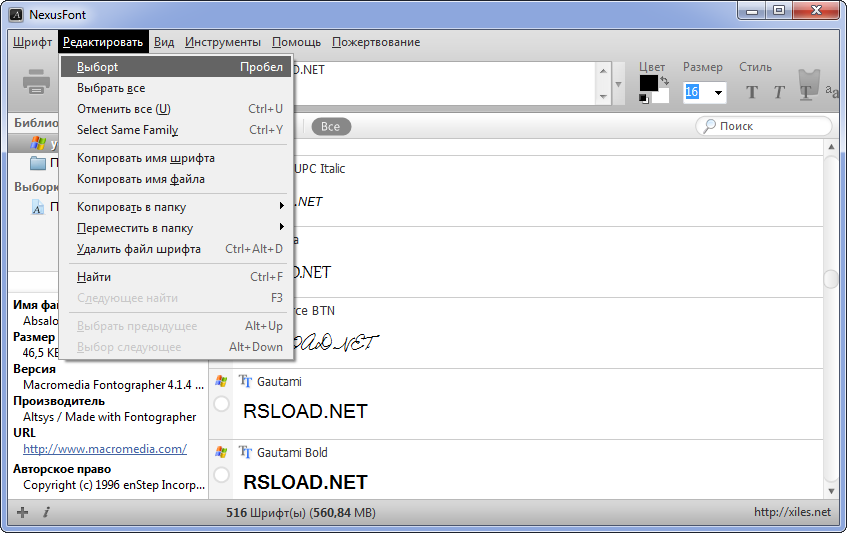Screen dimensions: 847x533
Task: Toggle bold style T icon
Action: [x=751, y=92]
